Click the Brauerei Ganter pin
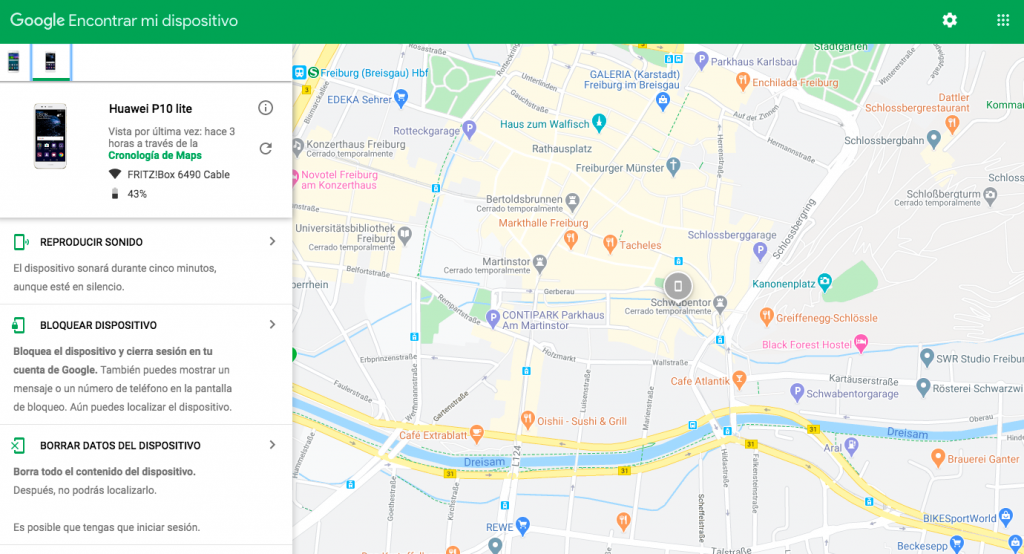Viewport: 1024px width, 554px height. (x=938, y=457)
